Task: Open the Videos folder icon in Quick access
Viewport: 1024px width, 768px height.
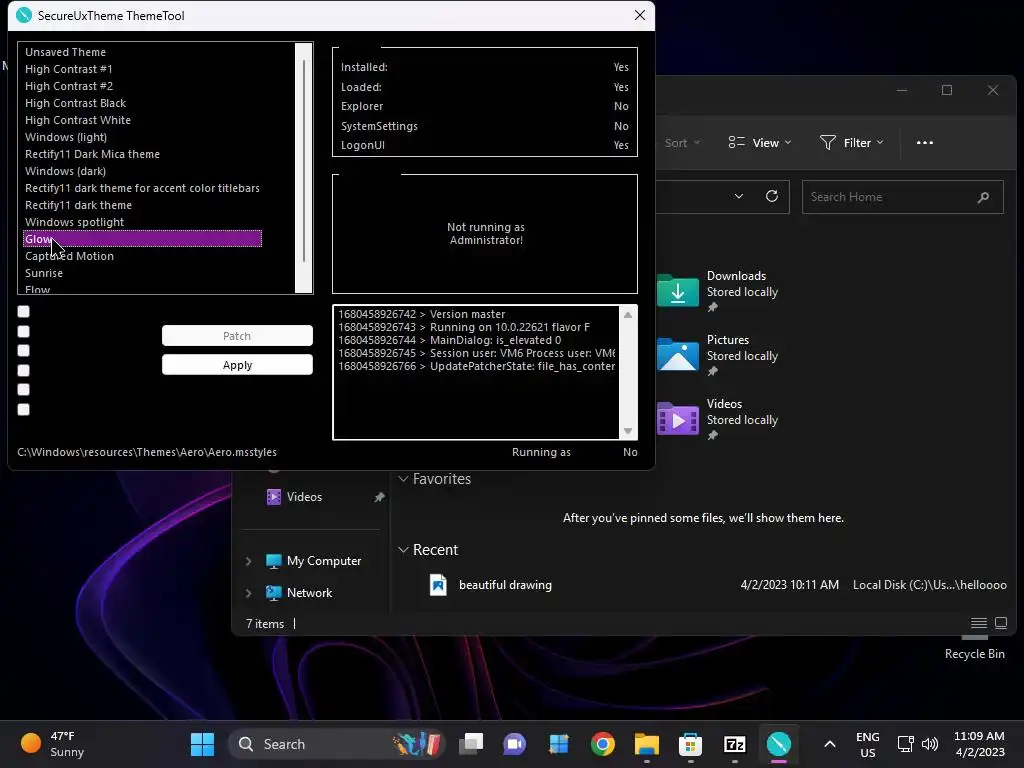Action: (678, 419)
